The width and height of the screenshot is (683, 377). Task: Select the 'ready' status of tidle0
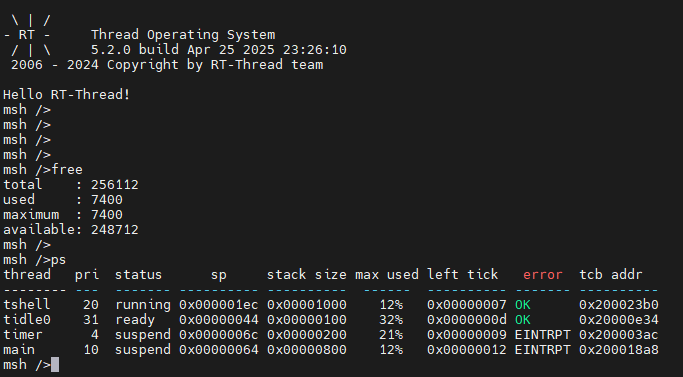coord(135,320)
